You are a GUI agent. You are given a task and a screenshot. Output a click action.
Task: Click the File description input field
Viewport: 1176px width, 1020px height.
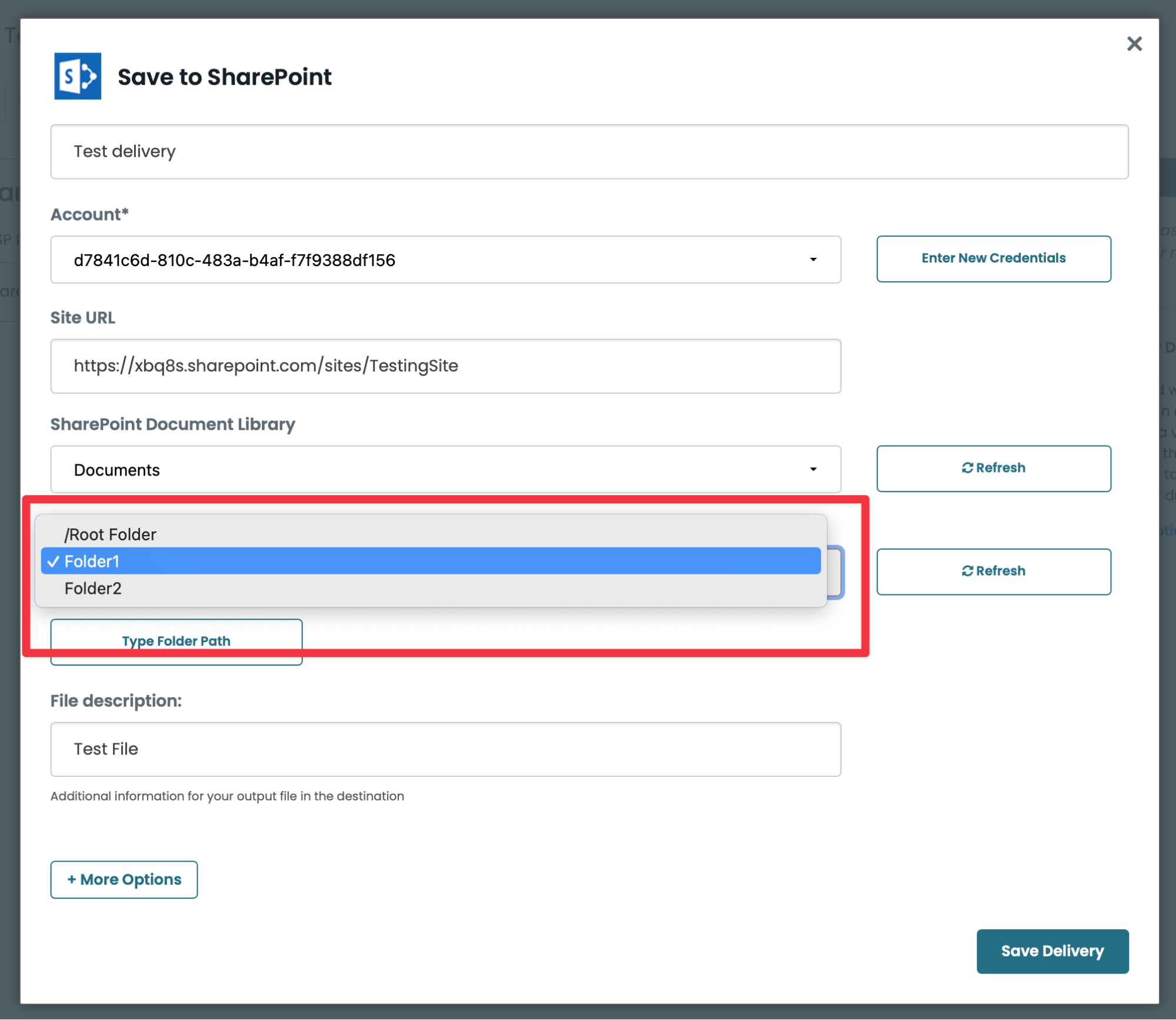[445, 749]
